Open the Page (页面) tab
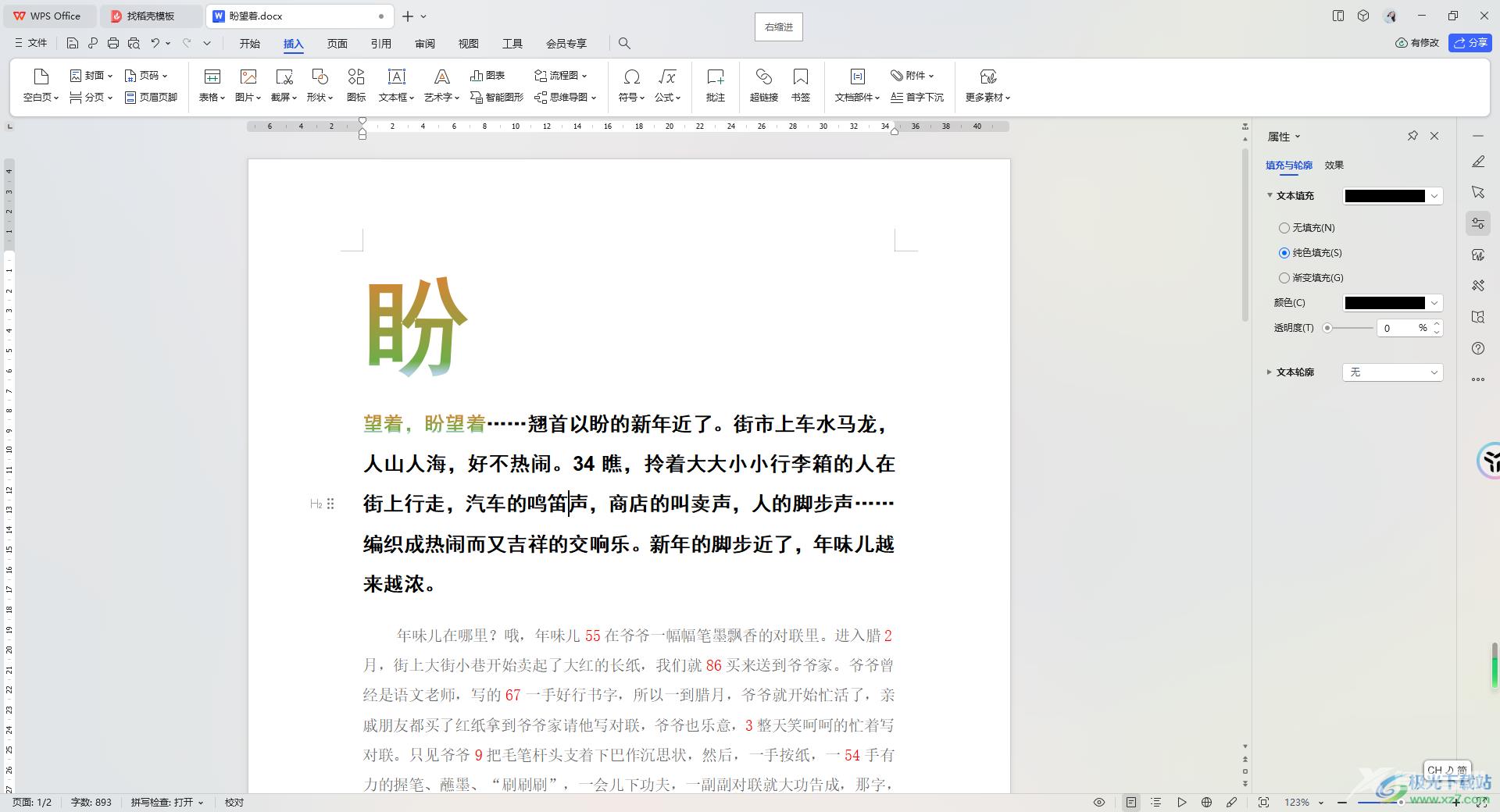 (x=337, y=44)
